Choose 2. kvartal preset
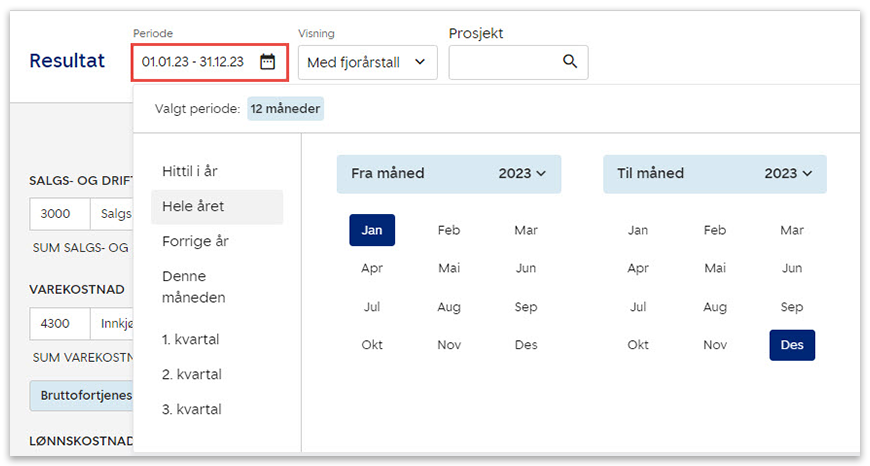Image resolution: width=870 pixels, height=466 pixels. click(191, 374)
